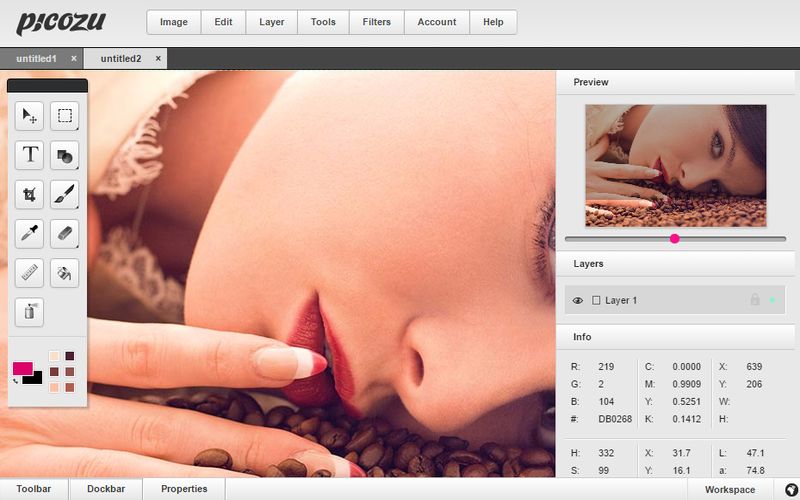
Task: Pick the dark plum palette swatch
Action: click(70, 356)
